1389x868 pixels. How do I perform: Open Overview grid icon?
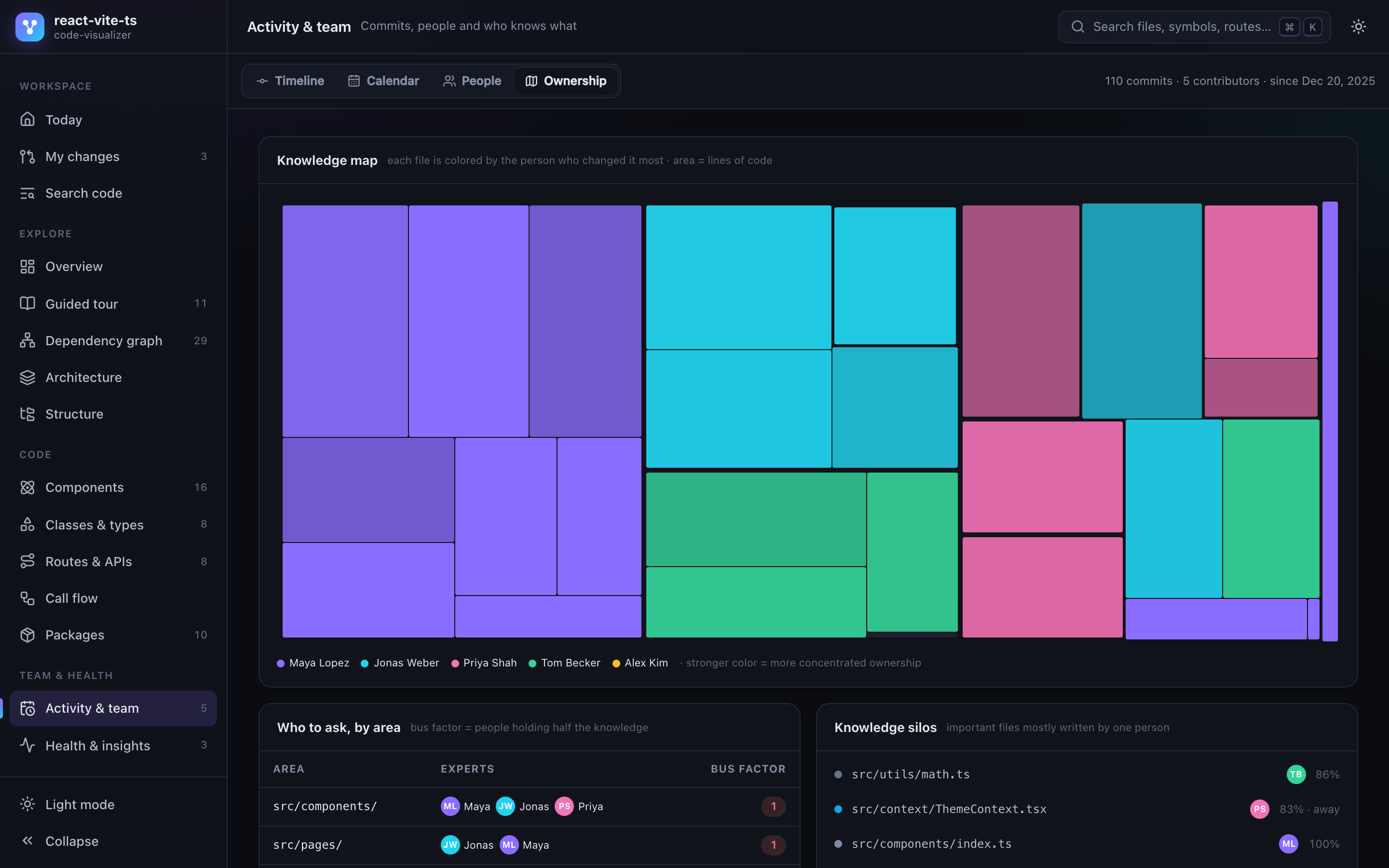pyautogui.click(x=27, y=266)
